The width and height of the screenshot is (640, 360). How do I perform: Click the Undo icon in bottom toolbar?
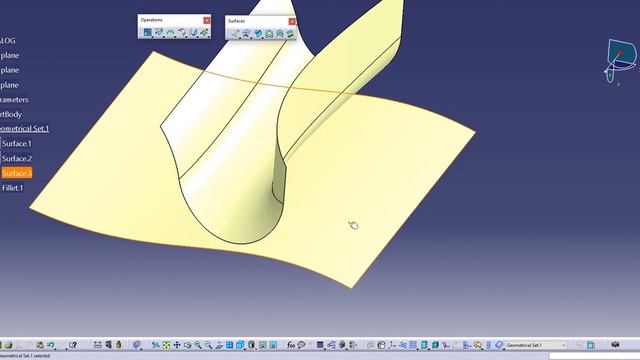click(x=51, y=345)
